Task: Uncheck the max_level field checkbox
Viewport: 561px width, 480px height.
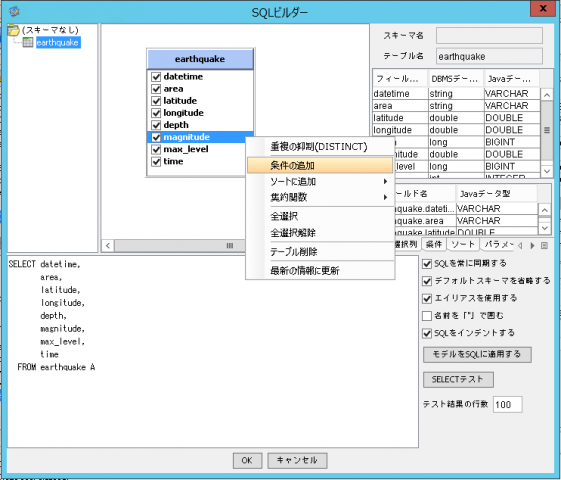Action: 156,149
